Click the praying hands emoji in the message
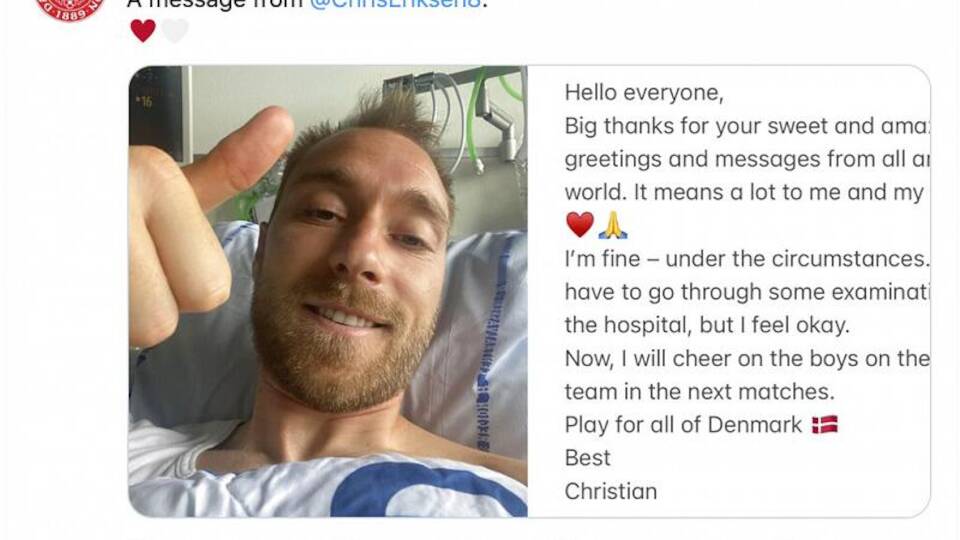 click(613, 225)
